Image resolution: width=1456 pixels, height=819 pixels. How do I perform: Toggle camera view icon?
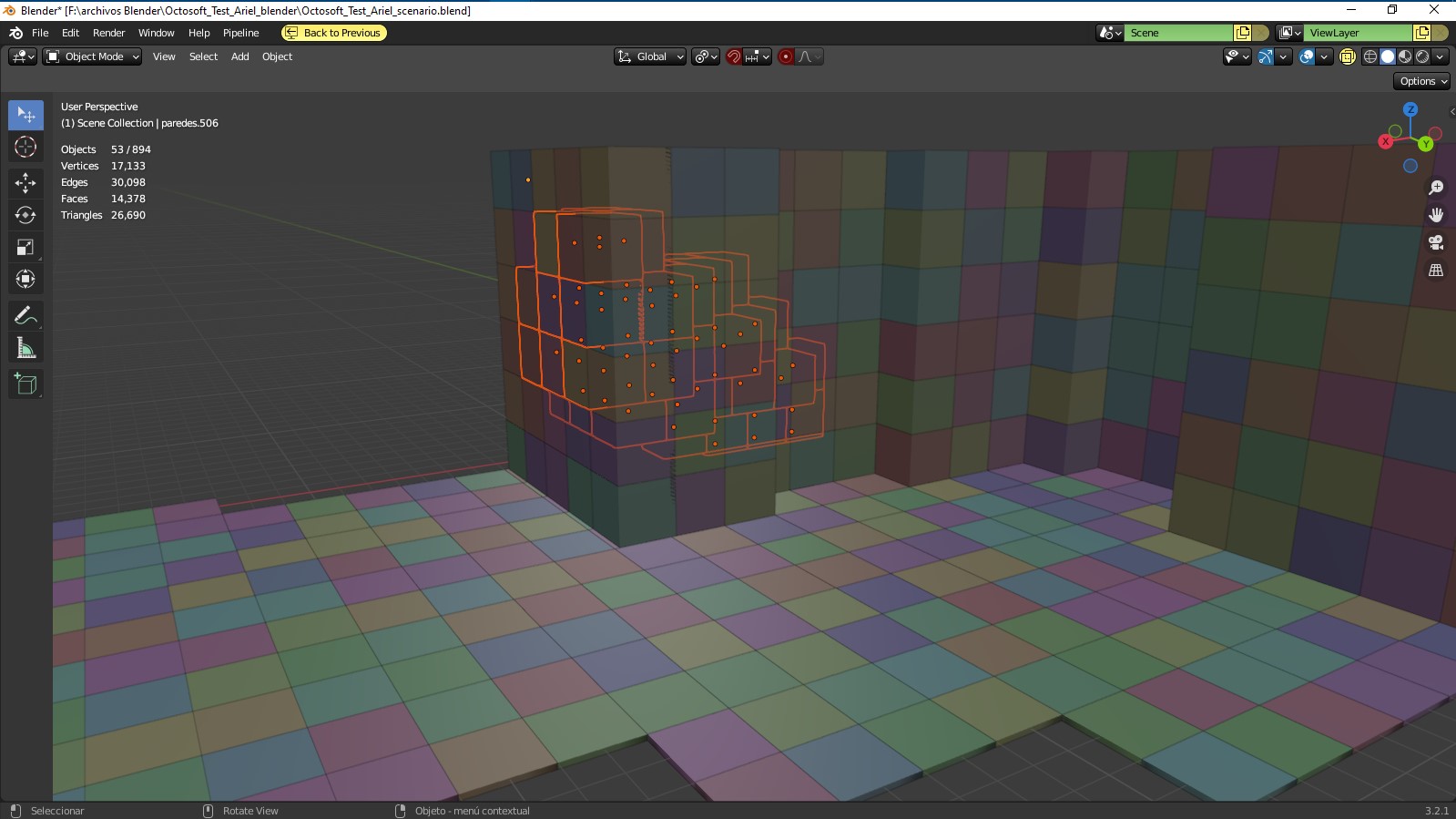click(x=1436, y=242)
